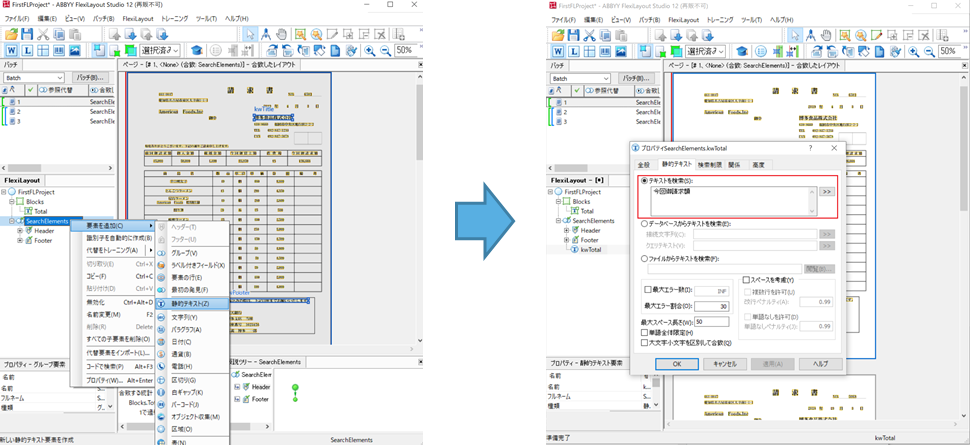Tick the 単語全体限定 checkbox
Screen dimensions: 970x445
pos(645,332)
